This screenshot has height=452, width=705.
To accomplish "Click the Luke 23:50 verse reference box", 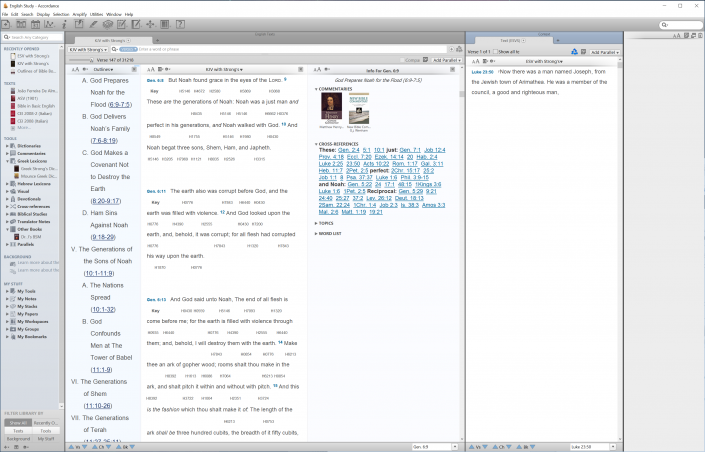I will [x=590, y=447].
